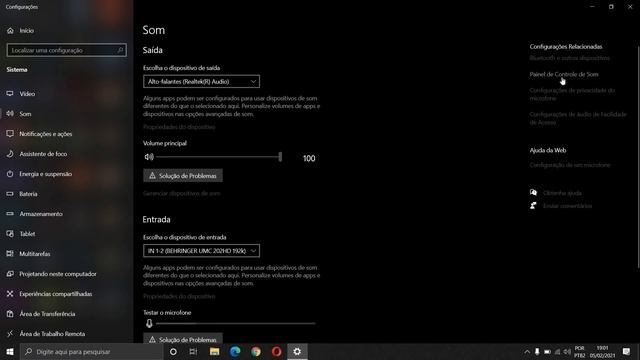Open Task View on taskbar

click(x=193, y=351)
